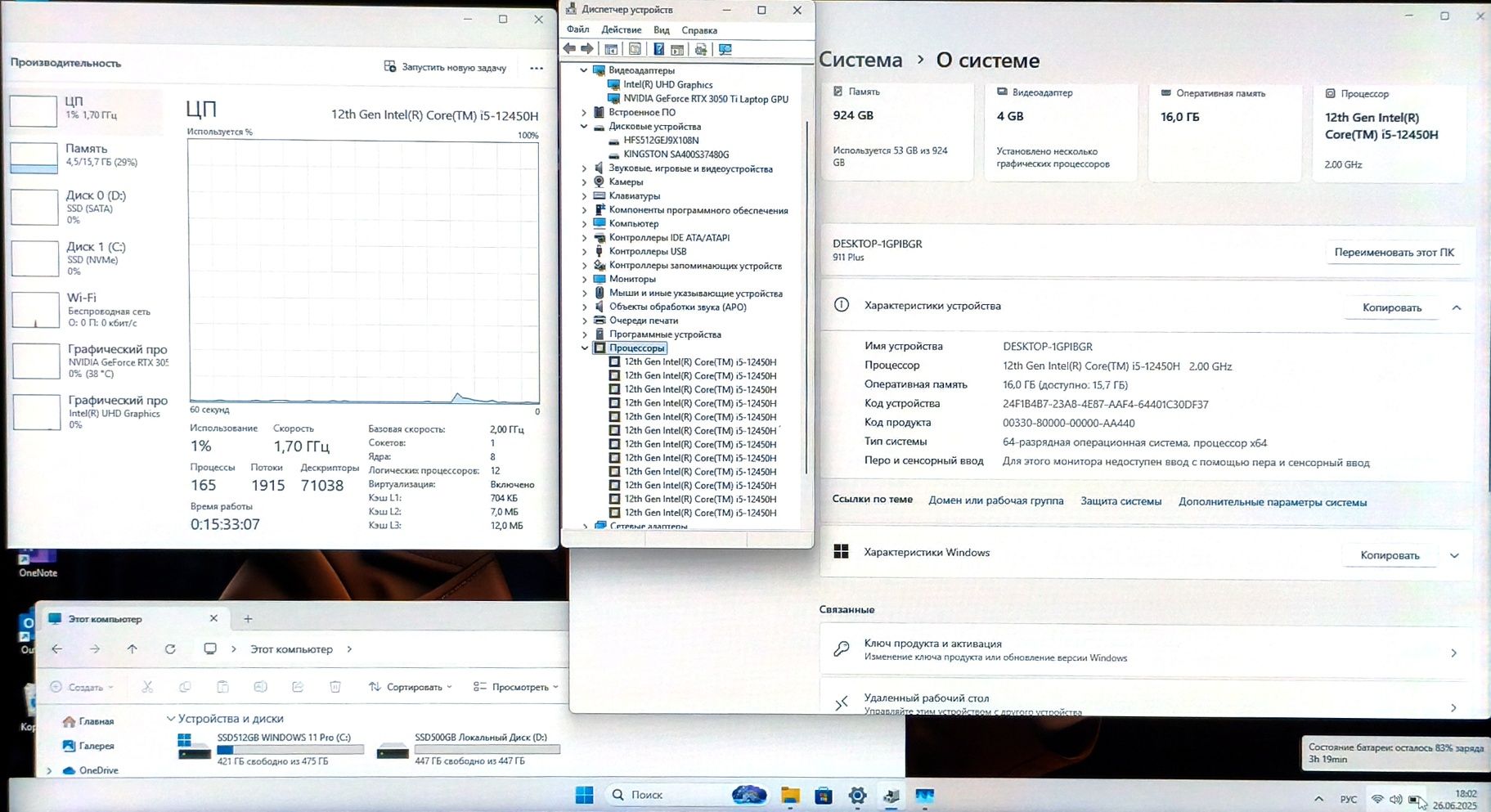Select drive SSD500GB Локальный Диск (D:)

click(x=469, y=748)
